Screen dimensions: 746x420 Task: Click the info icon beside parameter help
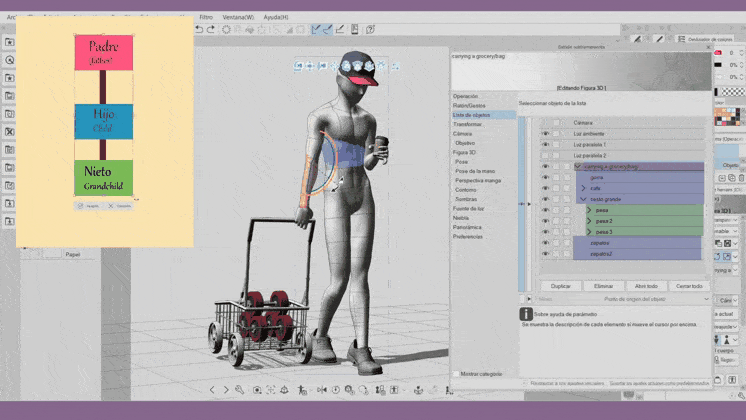[526, 314]
